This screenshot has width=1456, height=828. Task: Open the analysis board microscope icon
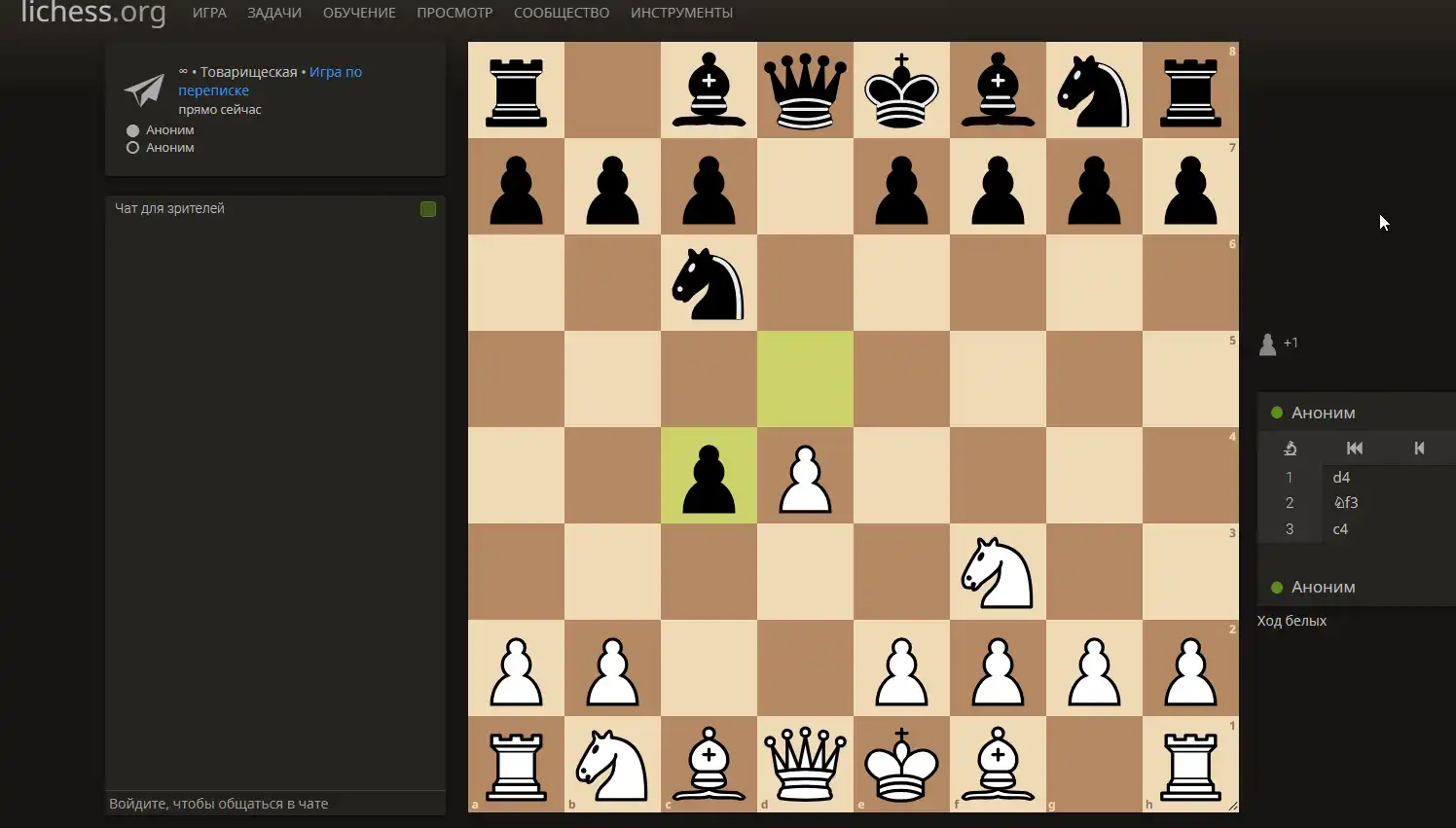[x=1290, y=448]
